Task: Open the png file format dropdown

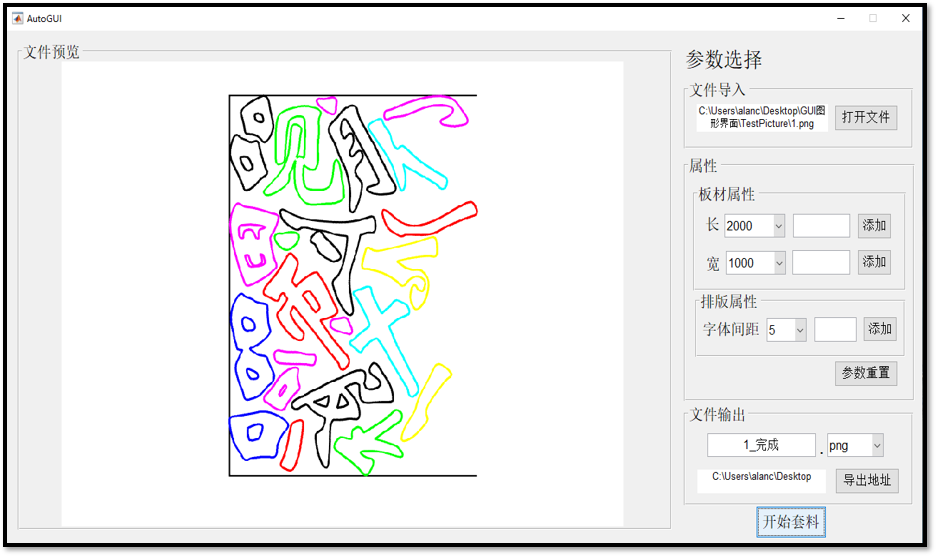Action: click(855, 445)
